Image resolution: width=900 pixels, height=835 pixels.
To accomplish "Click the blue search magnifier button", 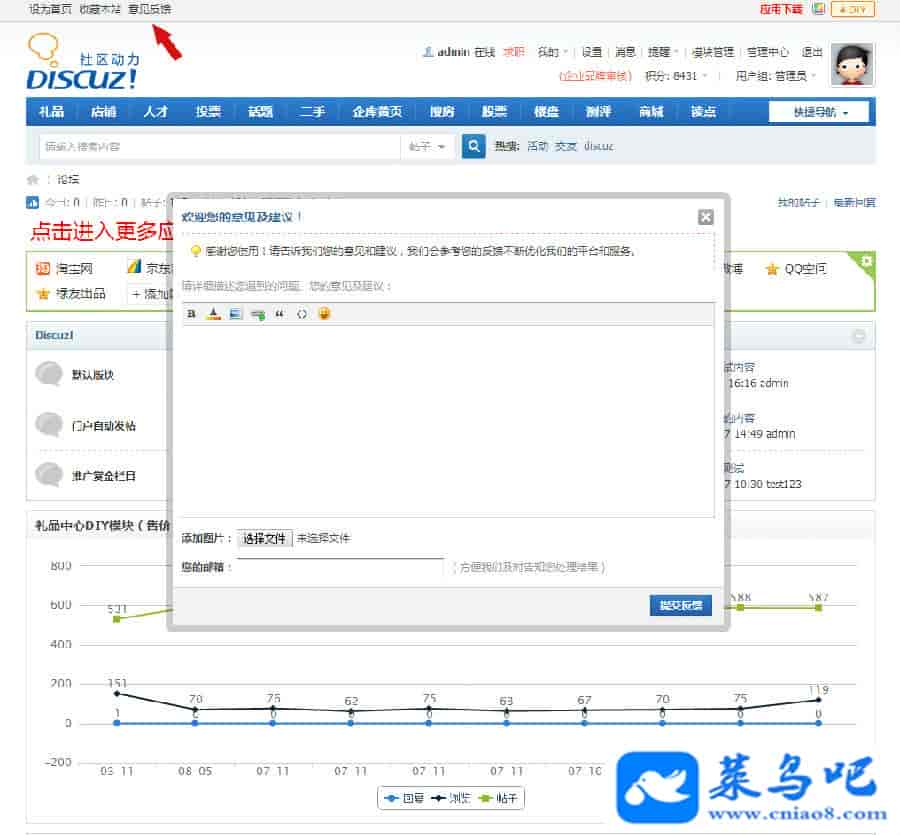I will click(474, 146).
